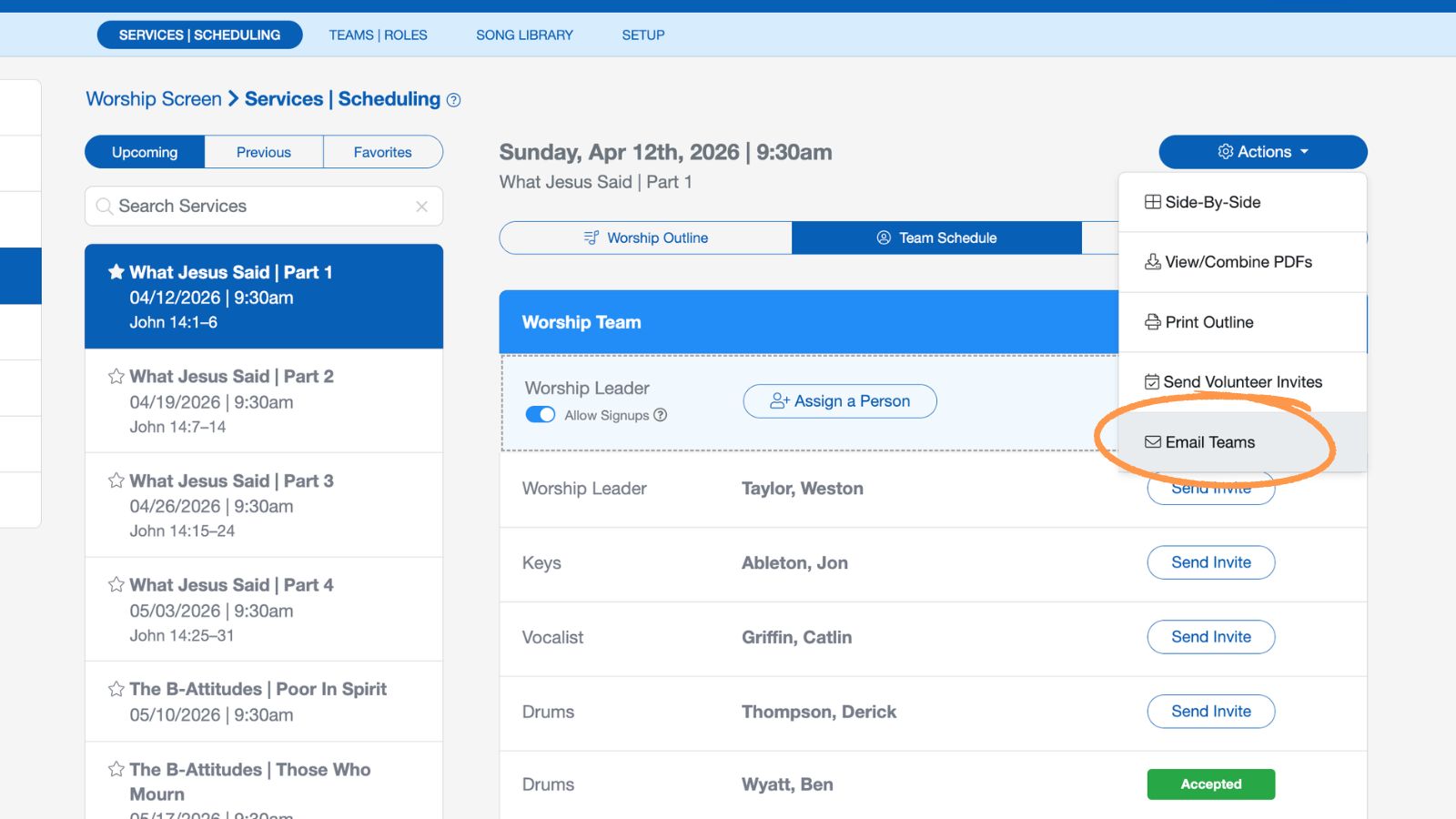The image size is (1456, 819).
Task: Click Assign a Person for Worship Leader
Action: pos(839,401)
